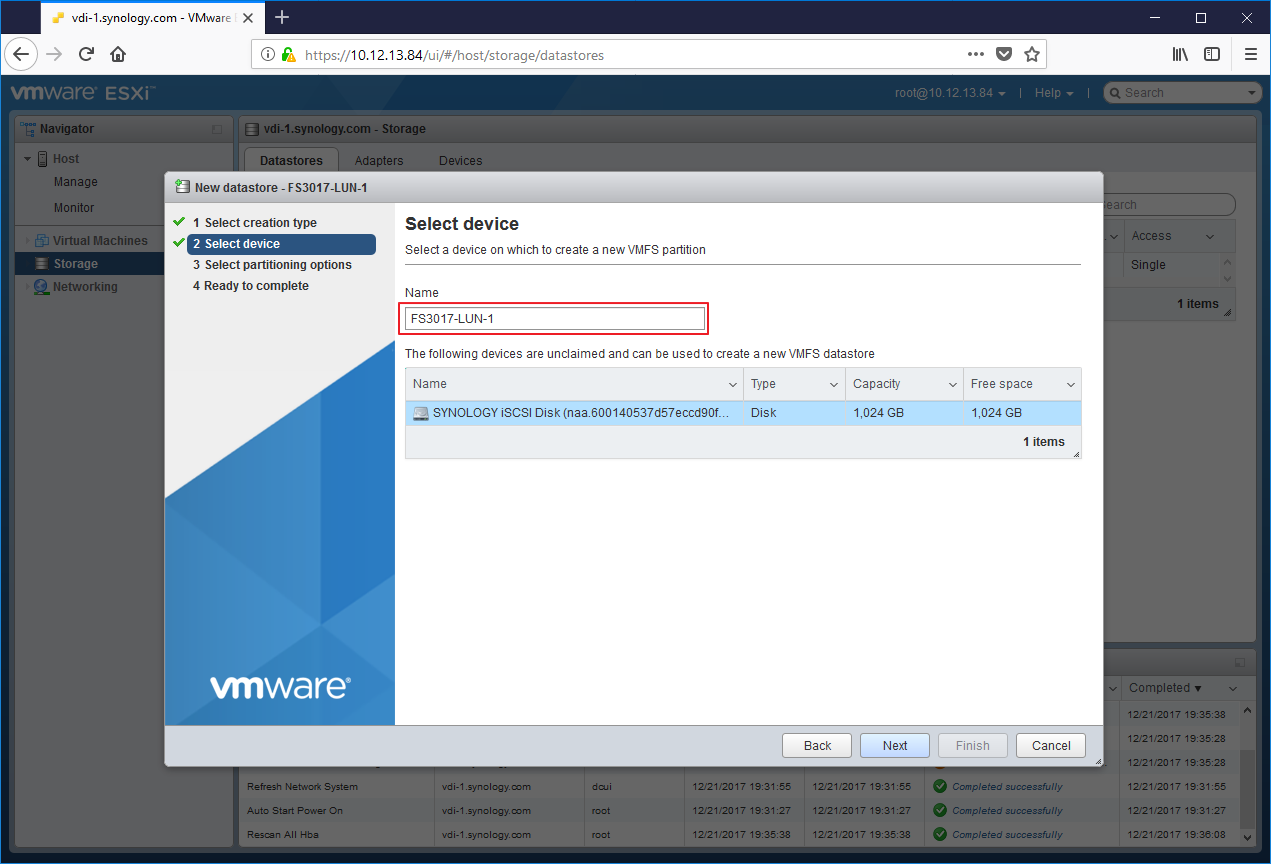This screenshot has height=864, width=1271.
Task: Select wizard step 2 Select device
Action: [x=281, y=244]
